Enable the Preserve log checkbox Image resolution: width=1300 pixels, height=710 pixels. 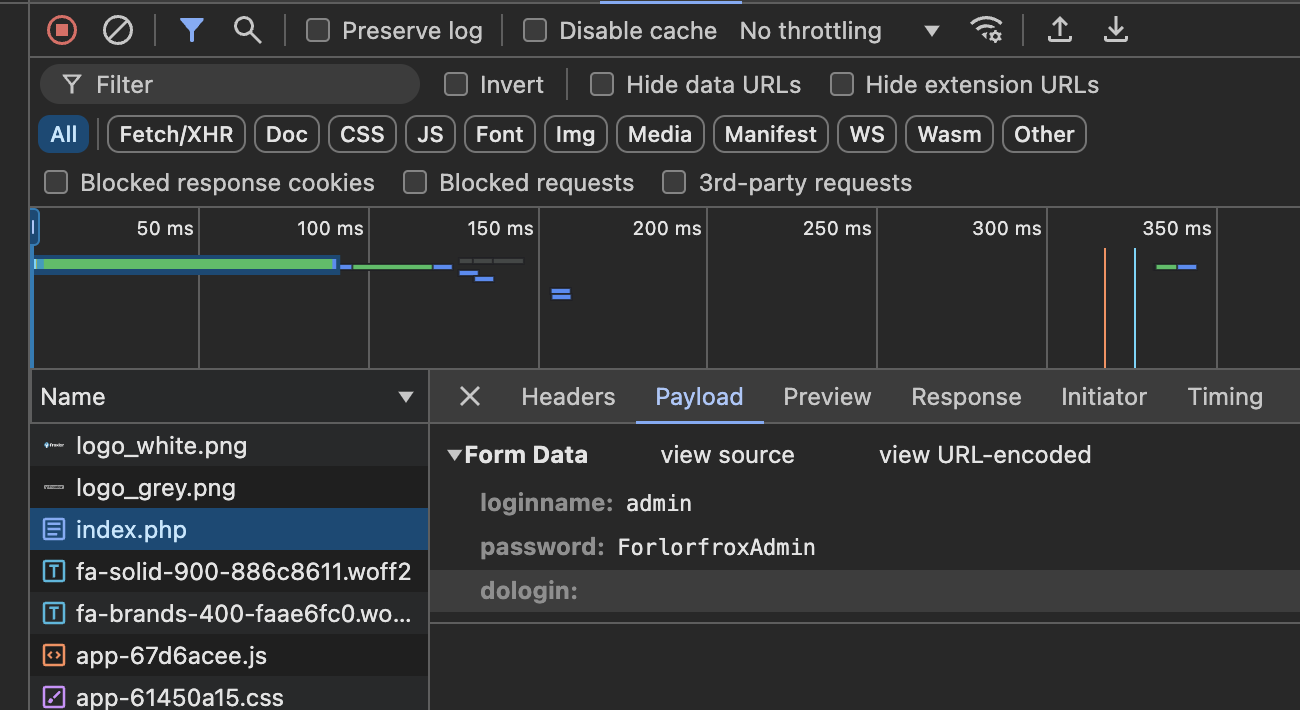318,31
